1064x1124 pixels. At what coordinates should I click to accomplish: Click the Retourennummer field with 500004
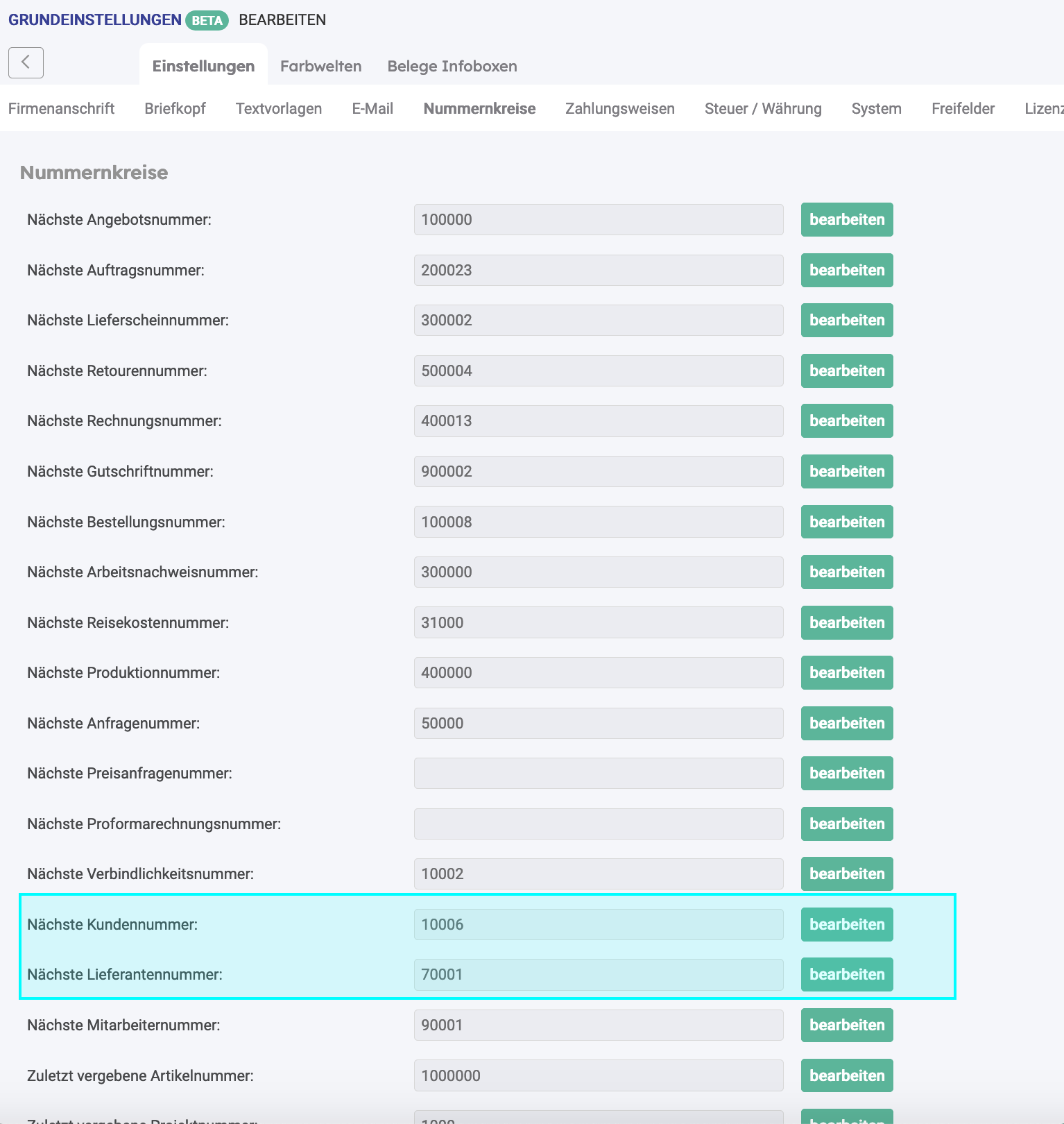pos(598,371)
